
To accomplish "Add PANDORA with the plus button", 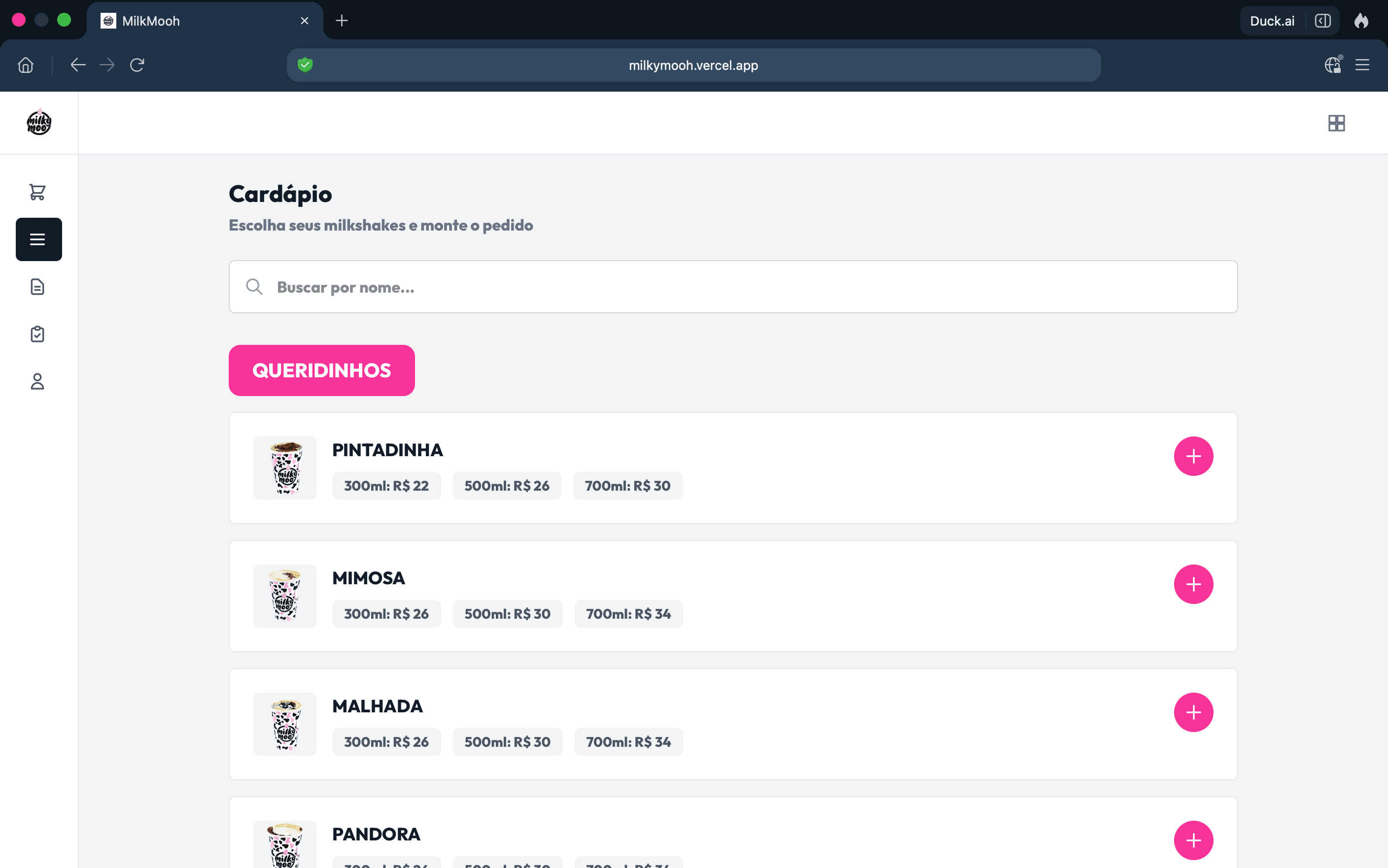I will [x=1193, y=840].
